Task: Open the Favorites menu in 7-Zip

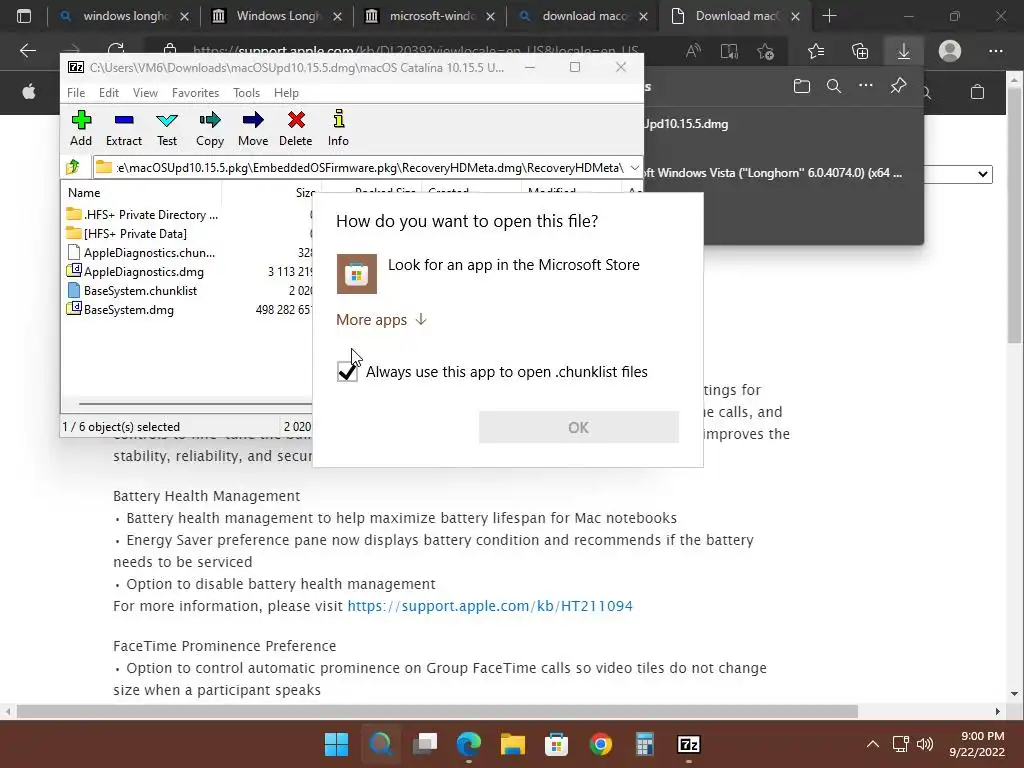Action: pos(195,93)
